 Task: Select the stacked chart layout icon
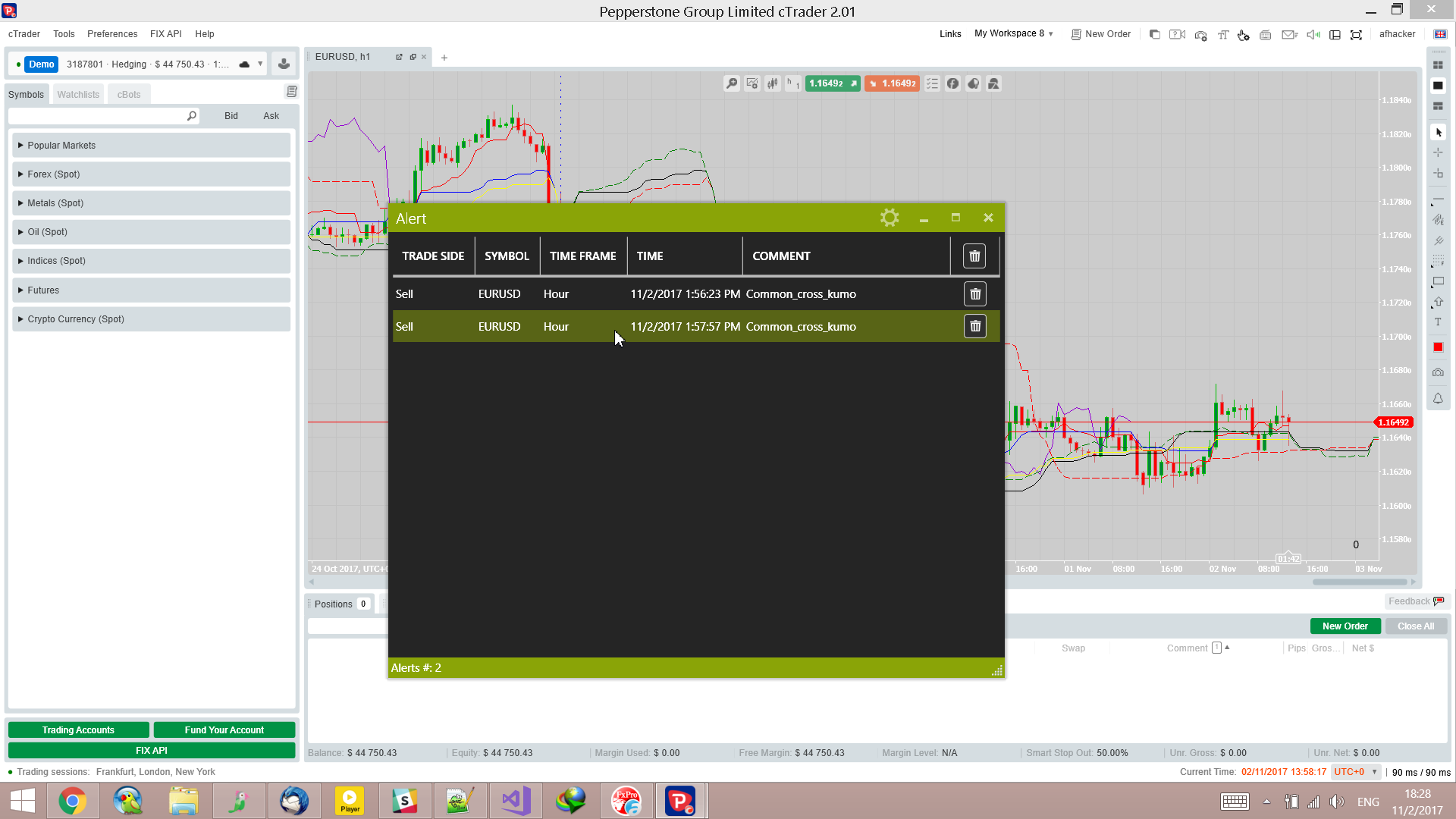coord(1438,106)
